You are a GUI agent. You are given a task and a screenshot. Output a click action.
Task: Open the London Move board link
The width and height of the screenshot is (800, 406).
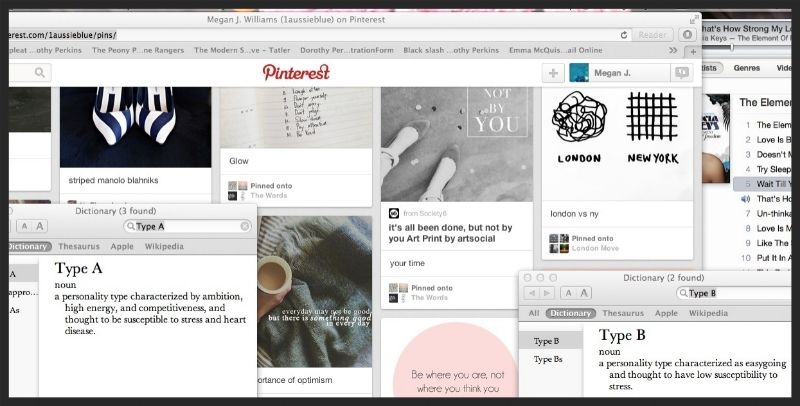click(595, 248)
